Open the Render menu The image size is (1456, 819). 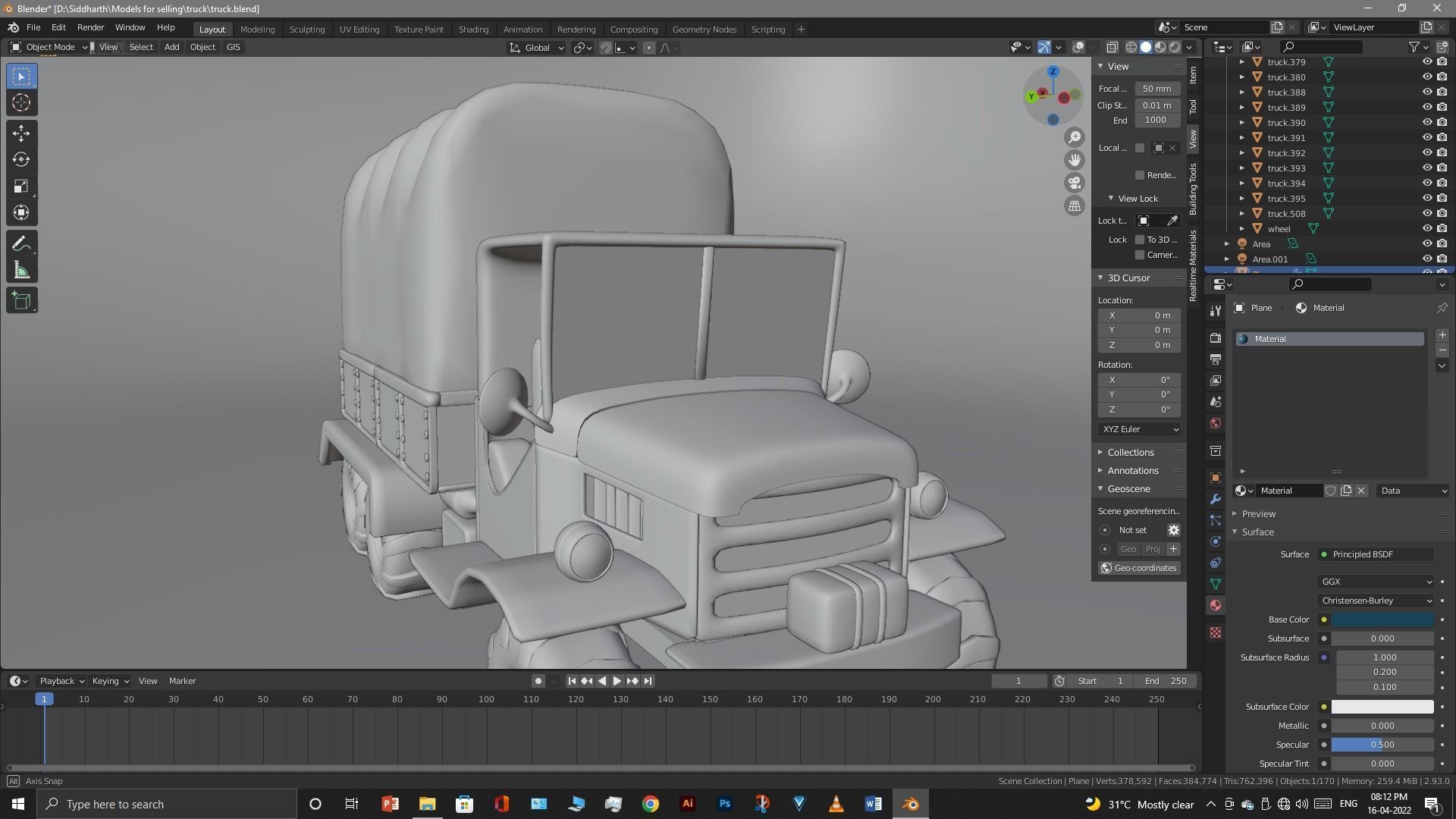(90, 27)
